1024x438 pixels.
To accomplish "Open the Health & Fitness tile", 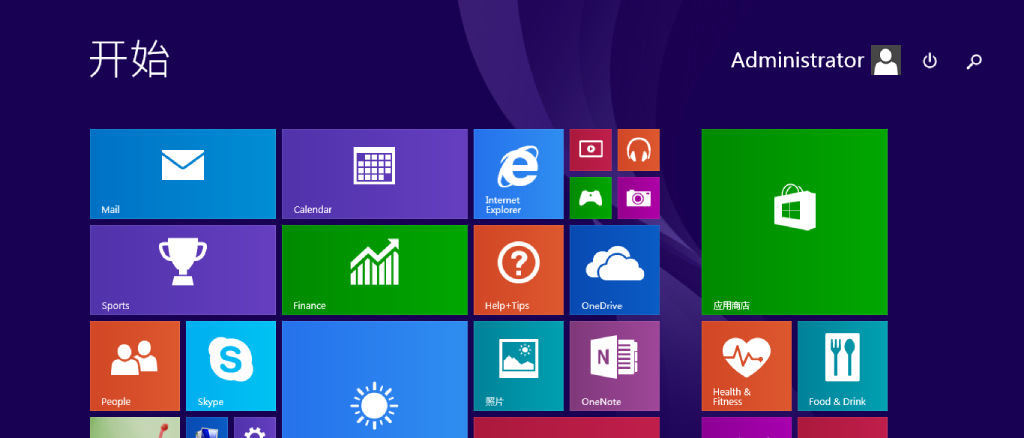I will click(x=746, y=366).
